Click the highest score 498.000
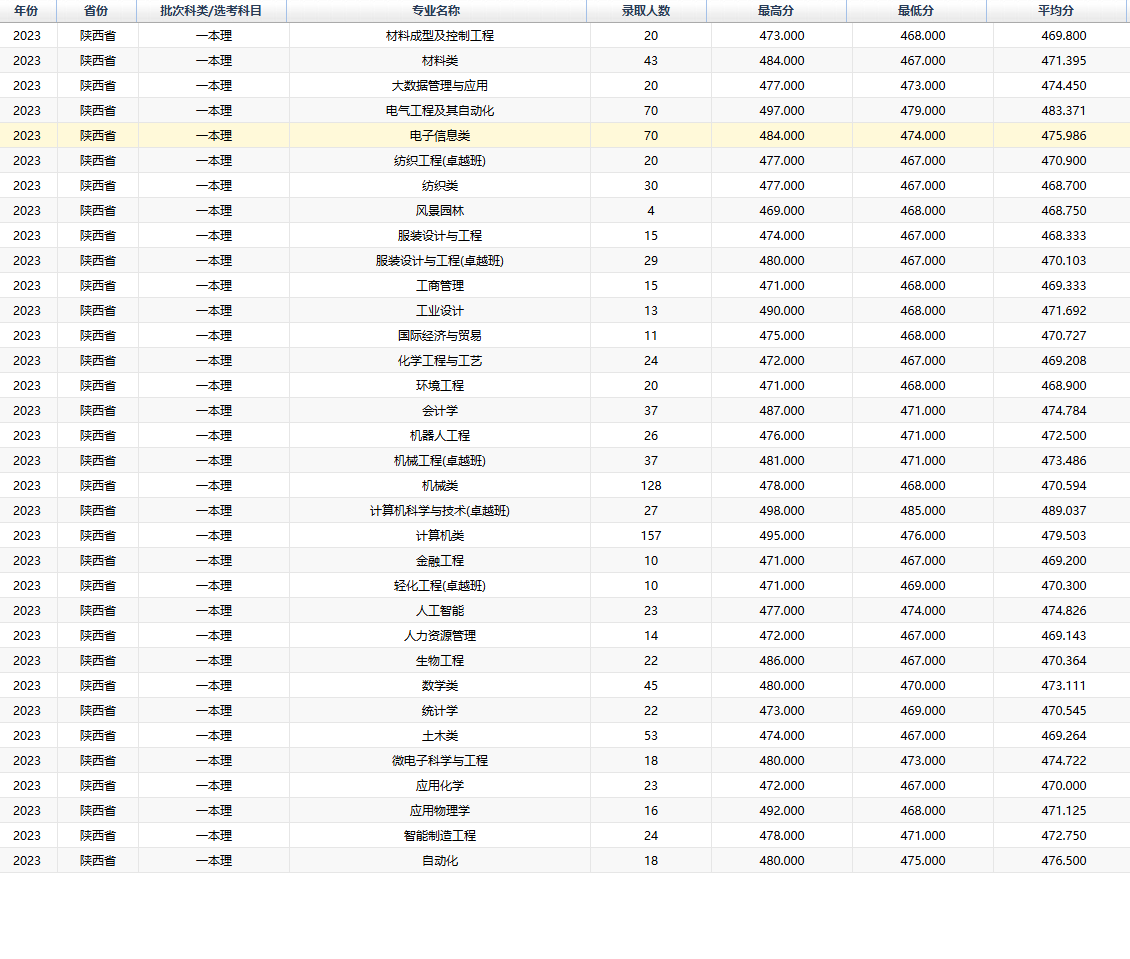 click(x=782, y=510)
